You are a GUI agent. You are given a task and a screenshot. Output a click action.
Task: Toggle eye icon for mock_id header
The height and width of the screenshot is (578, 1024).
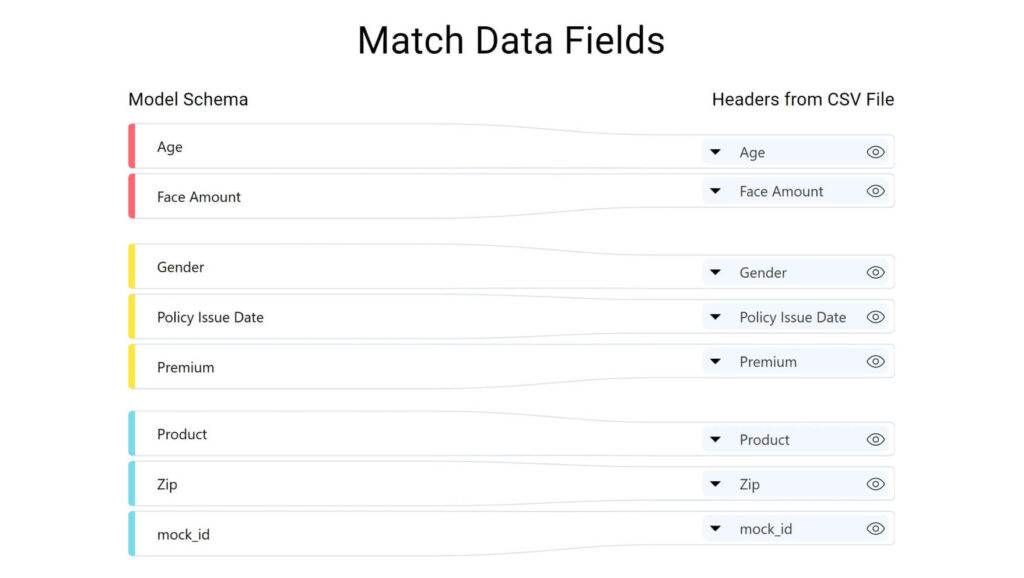point(875,528)
